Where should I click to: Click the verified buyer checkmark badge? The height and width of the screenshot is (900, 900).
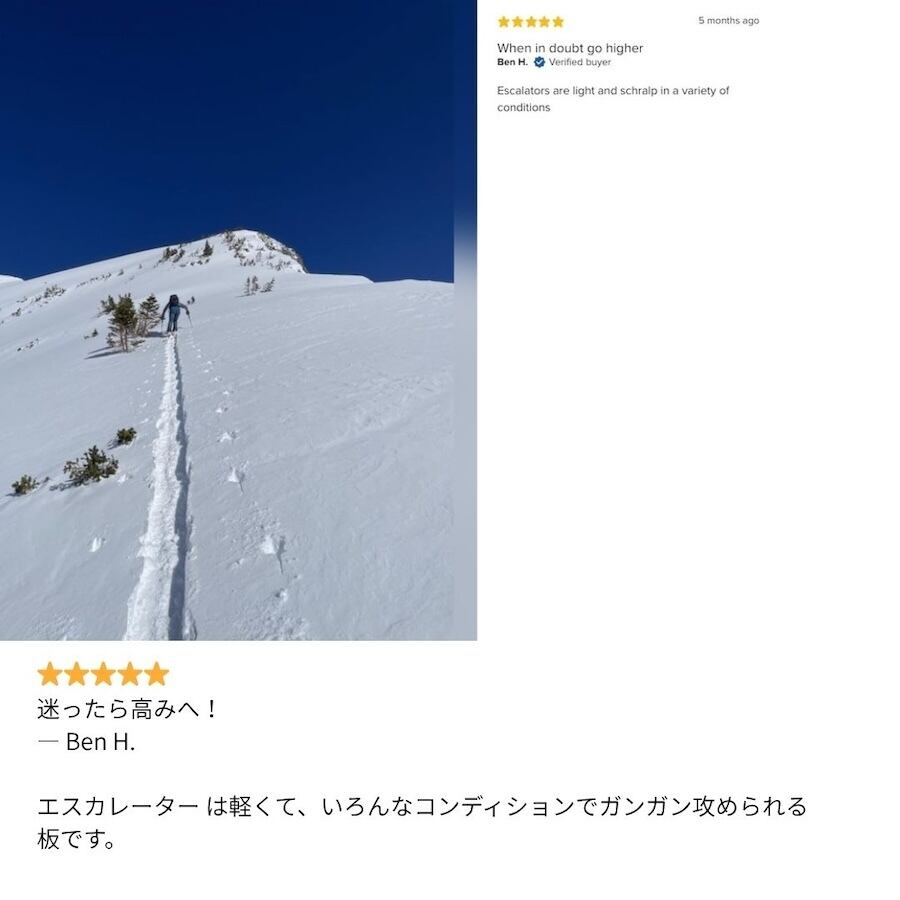point(539,62)
